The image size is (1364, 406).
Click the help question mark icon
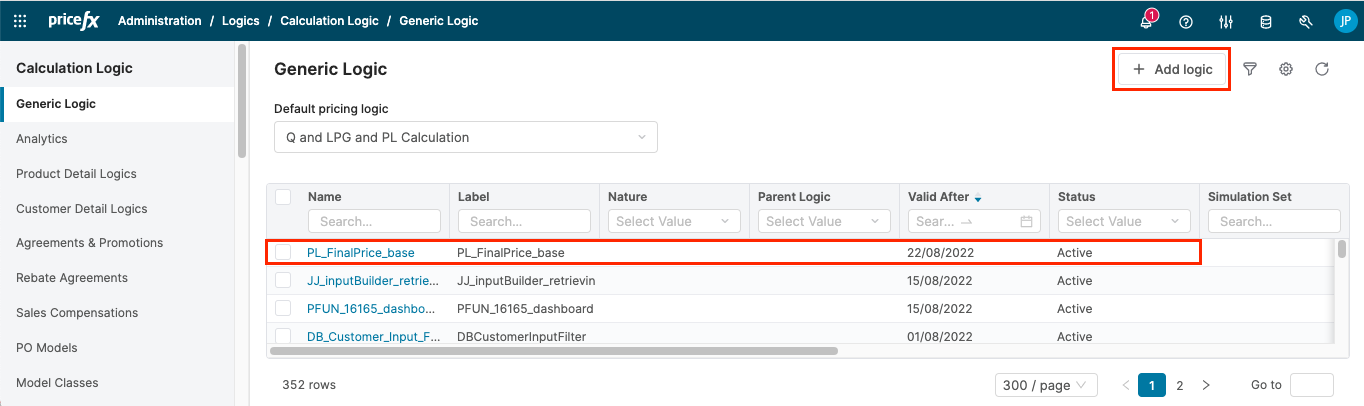click(x=1186, y=21)
